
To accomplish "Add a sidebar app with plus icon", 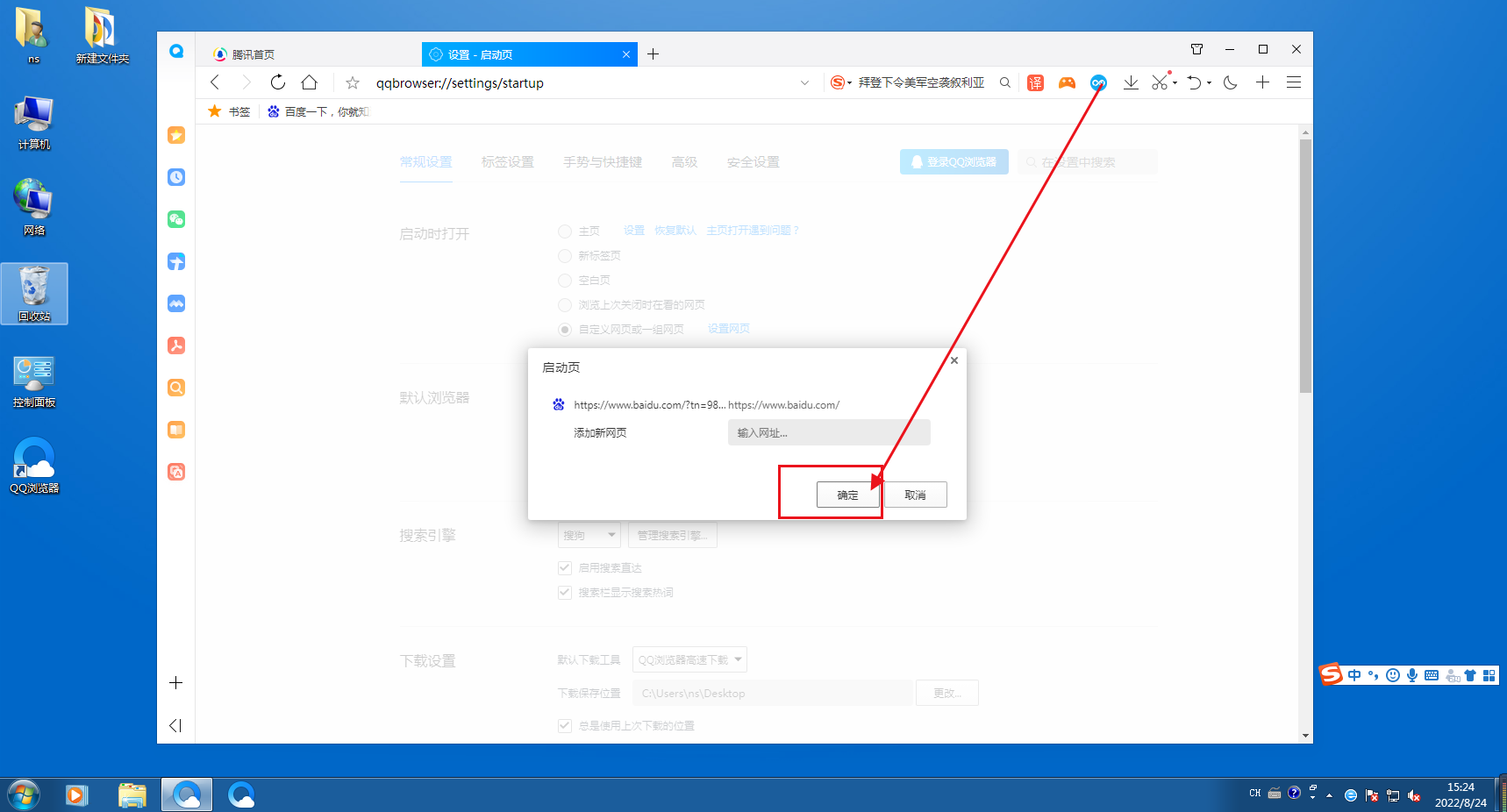I will (x=176, y=683).
